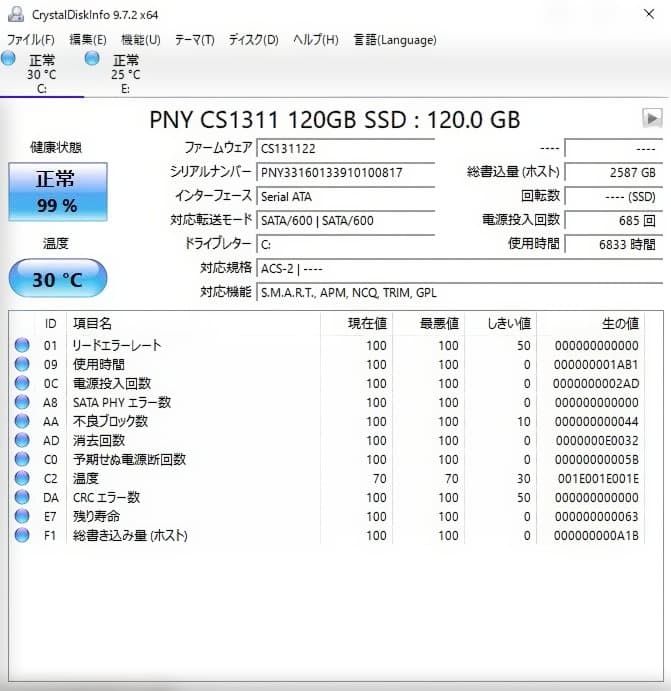Screen dimensions: 671x691
Task: Click raw value 0000000E0032
Action: (x=597, y=441)
